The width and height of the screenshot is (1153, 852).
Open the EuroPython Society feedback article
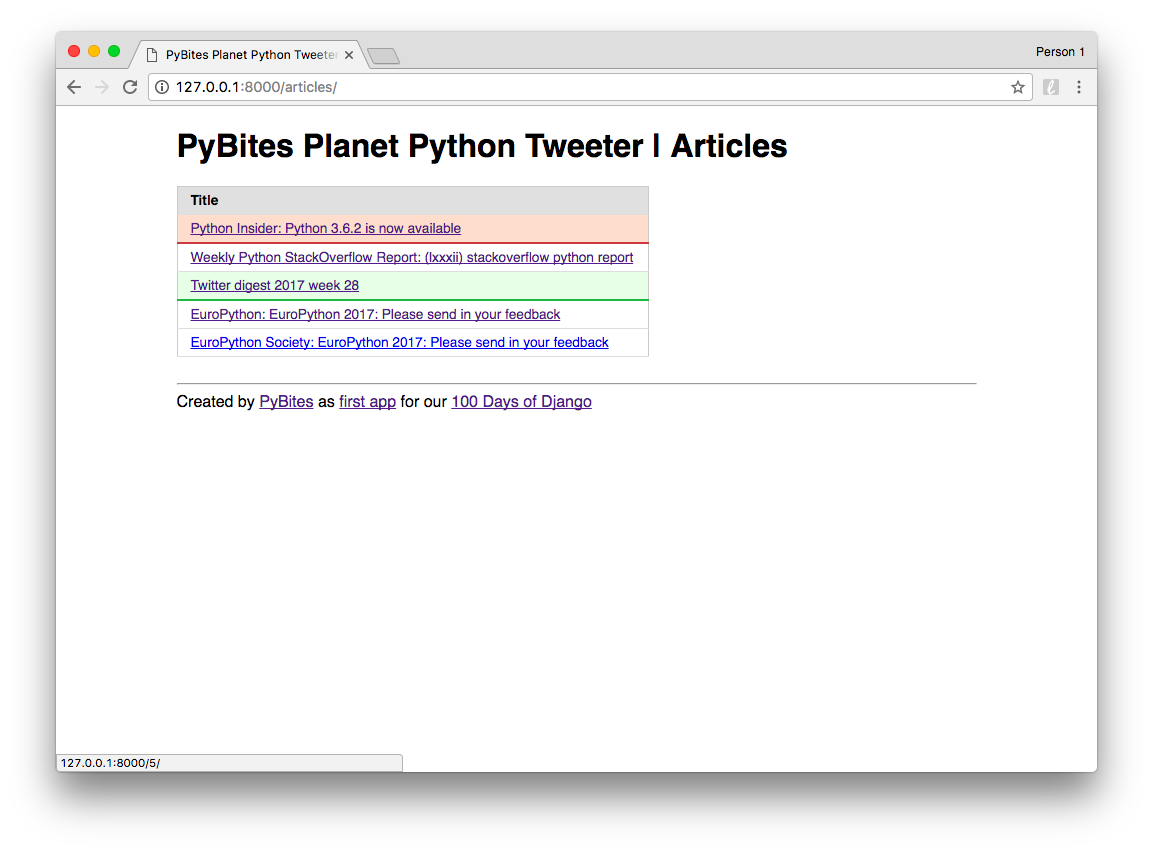coord(399,342)
